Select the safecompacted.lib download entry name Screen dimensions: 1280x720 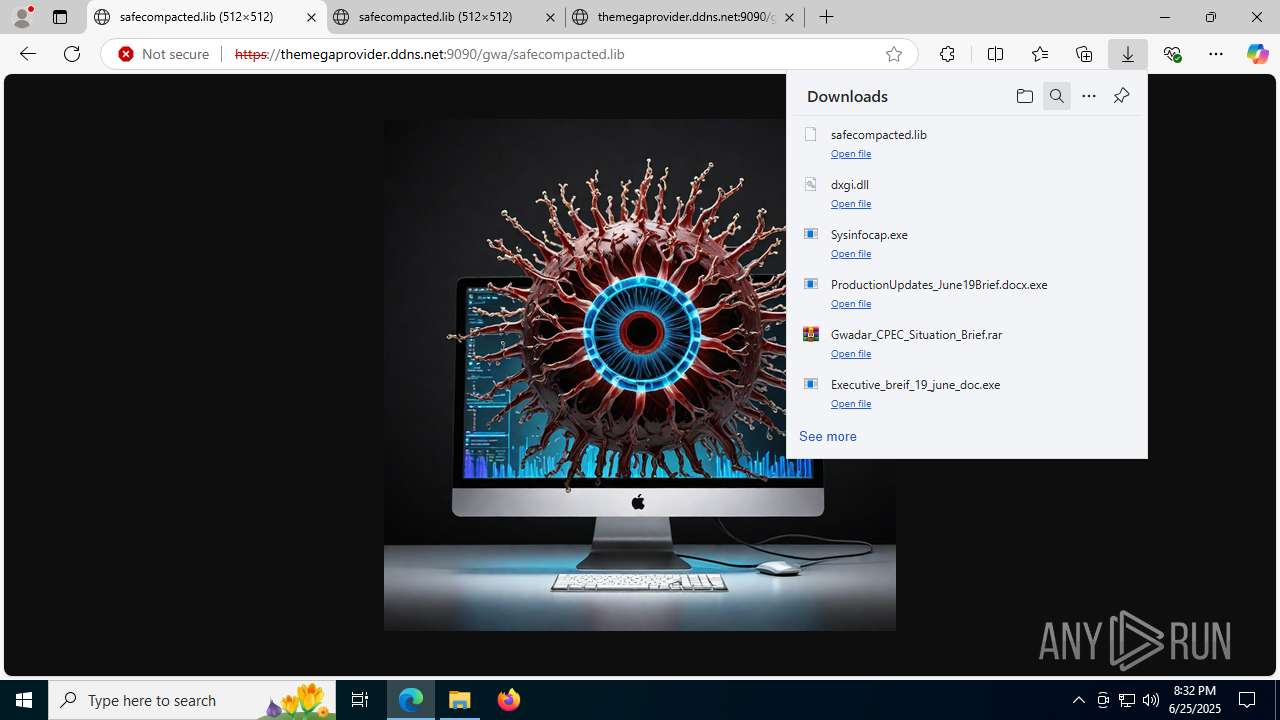(879, 134)
